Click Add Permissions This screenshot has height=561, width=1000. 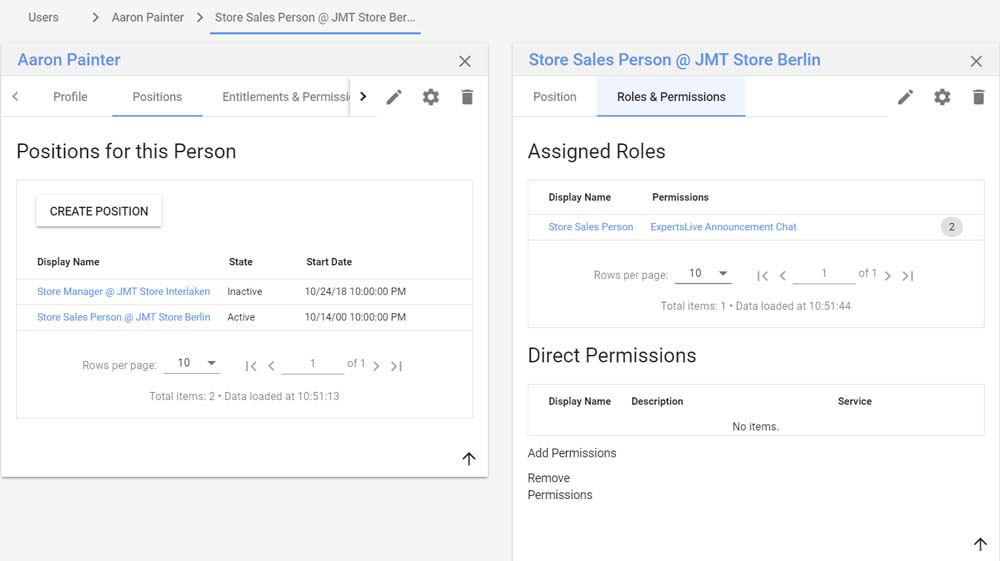tap(571, 453)
